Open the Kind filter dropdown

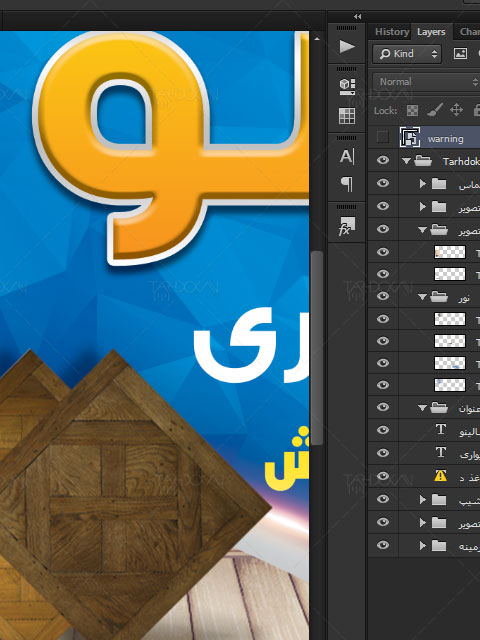click(407, 54)
